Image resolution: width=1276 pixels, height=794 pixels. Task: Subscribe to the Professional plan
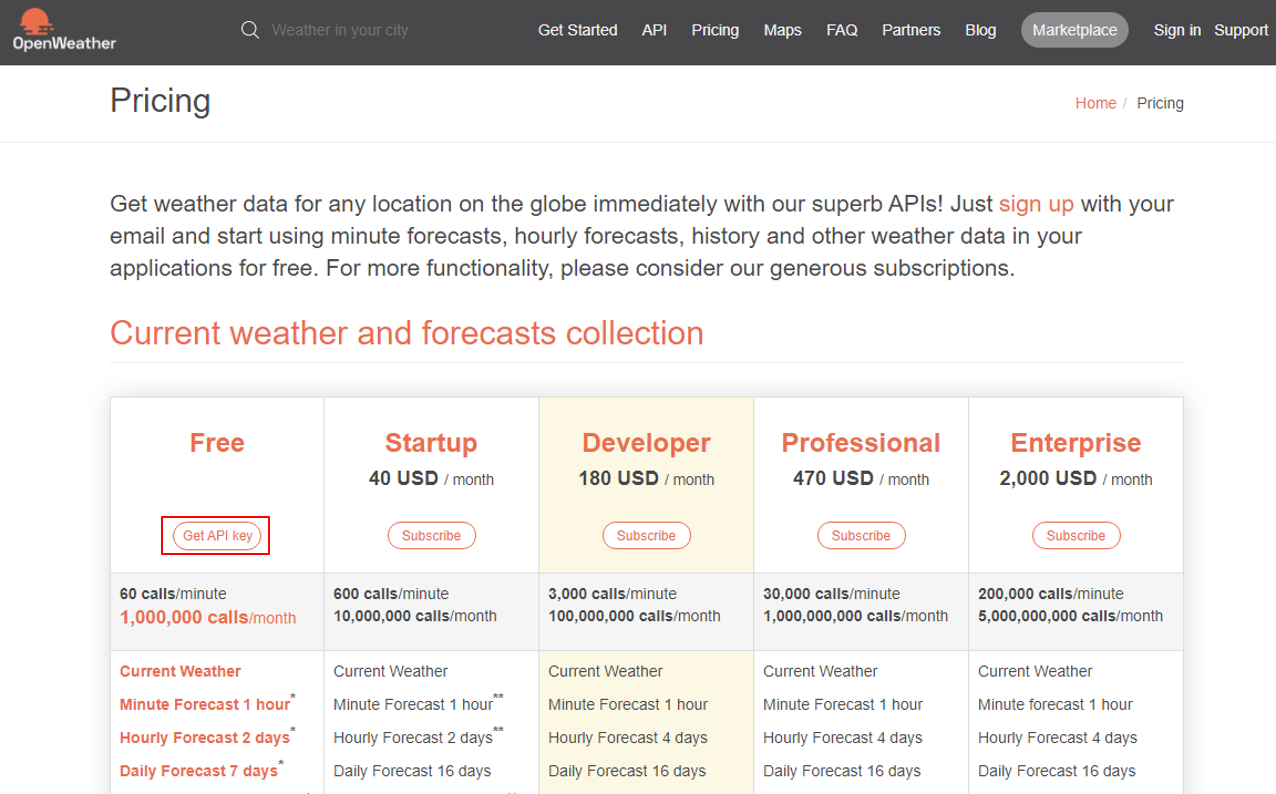pos(861,536)
